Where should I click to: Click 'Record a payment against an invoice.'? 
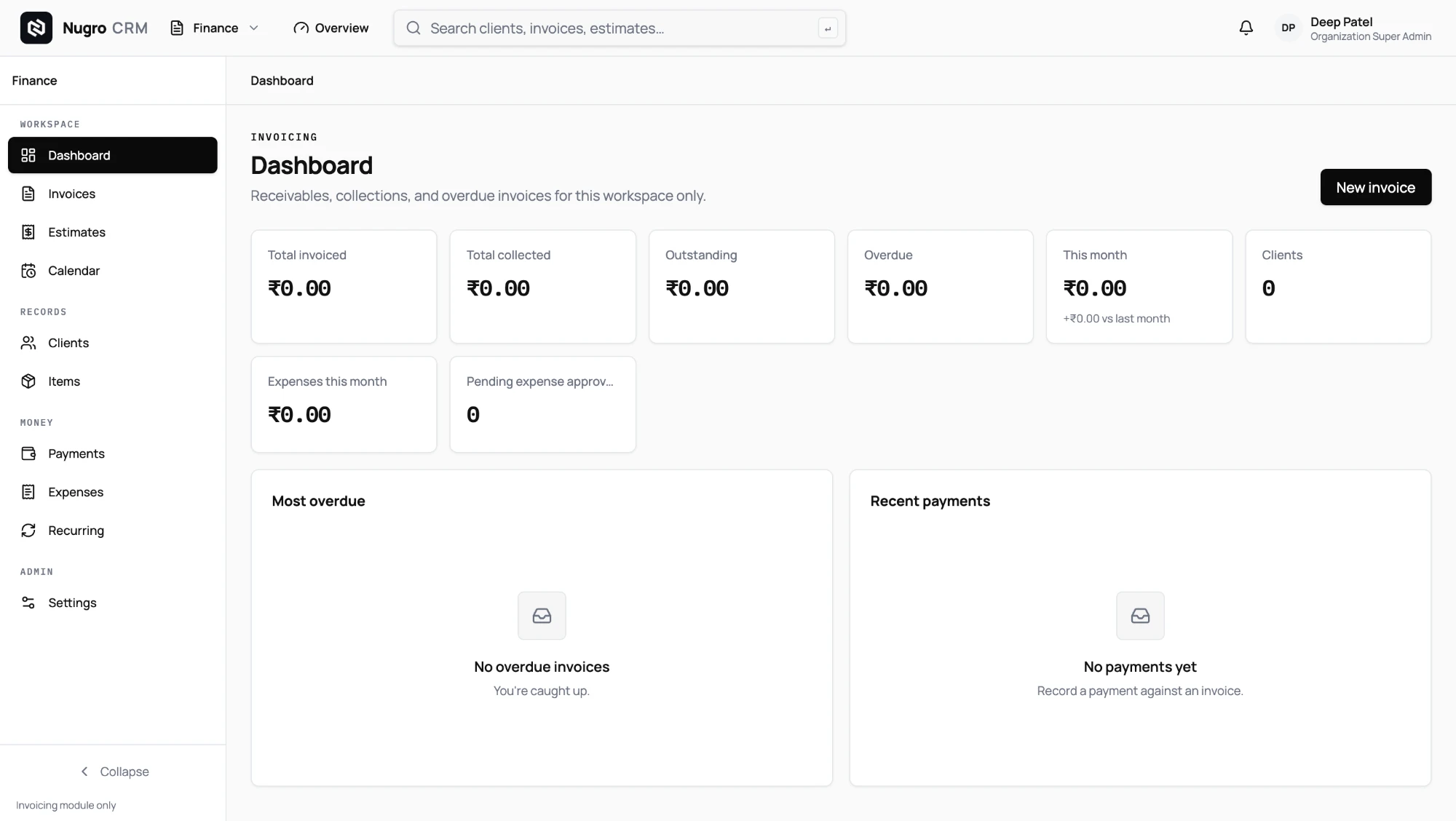1140,691
